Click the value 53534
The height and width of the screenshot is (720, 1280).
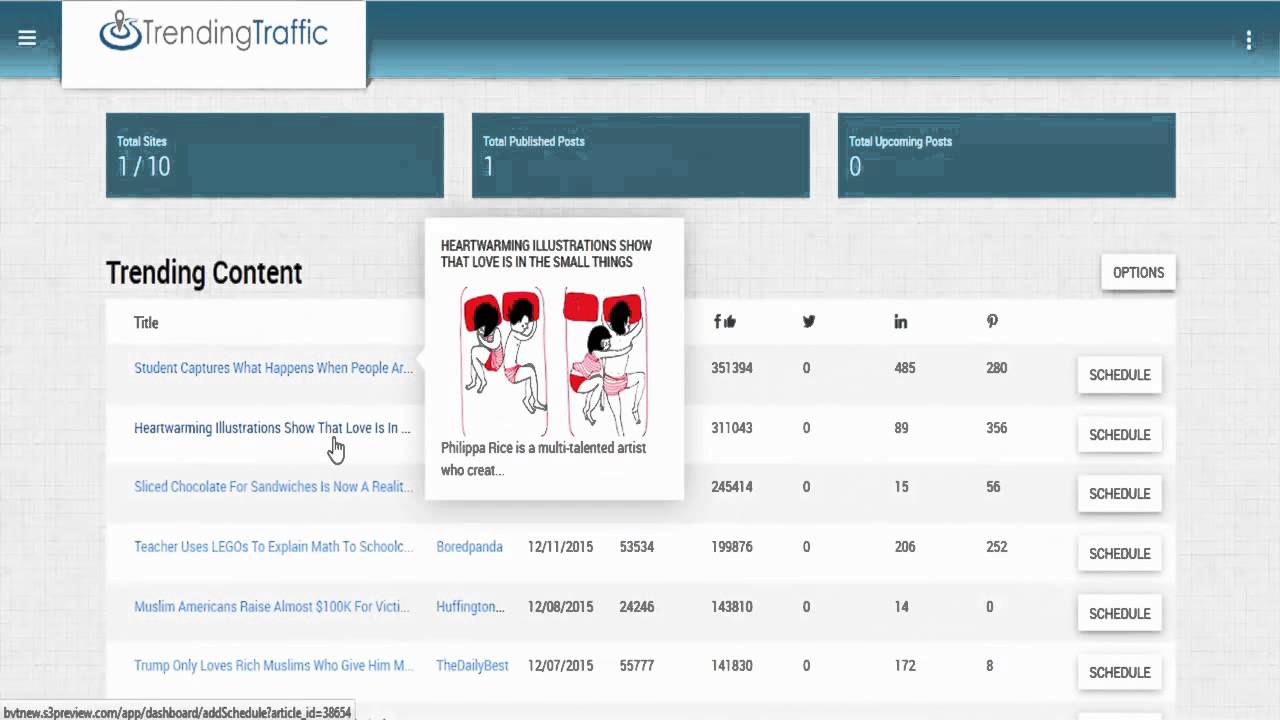click(637, 547)
